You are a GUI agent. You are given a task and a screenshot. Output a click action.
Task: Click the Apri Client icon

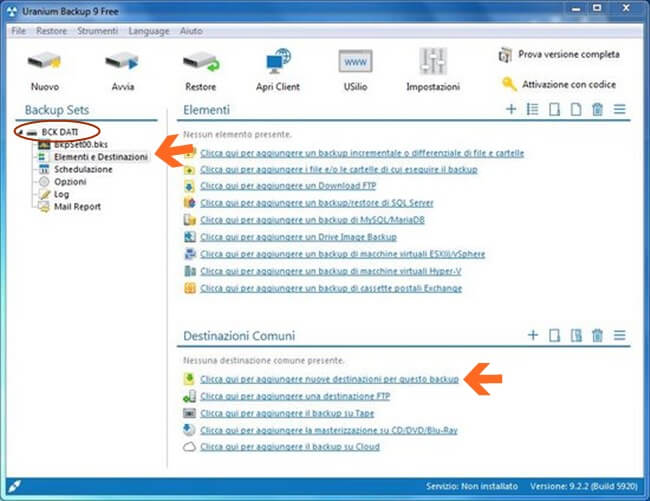pyautogui.click(x=279, y=62)
